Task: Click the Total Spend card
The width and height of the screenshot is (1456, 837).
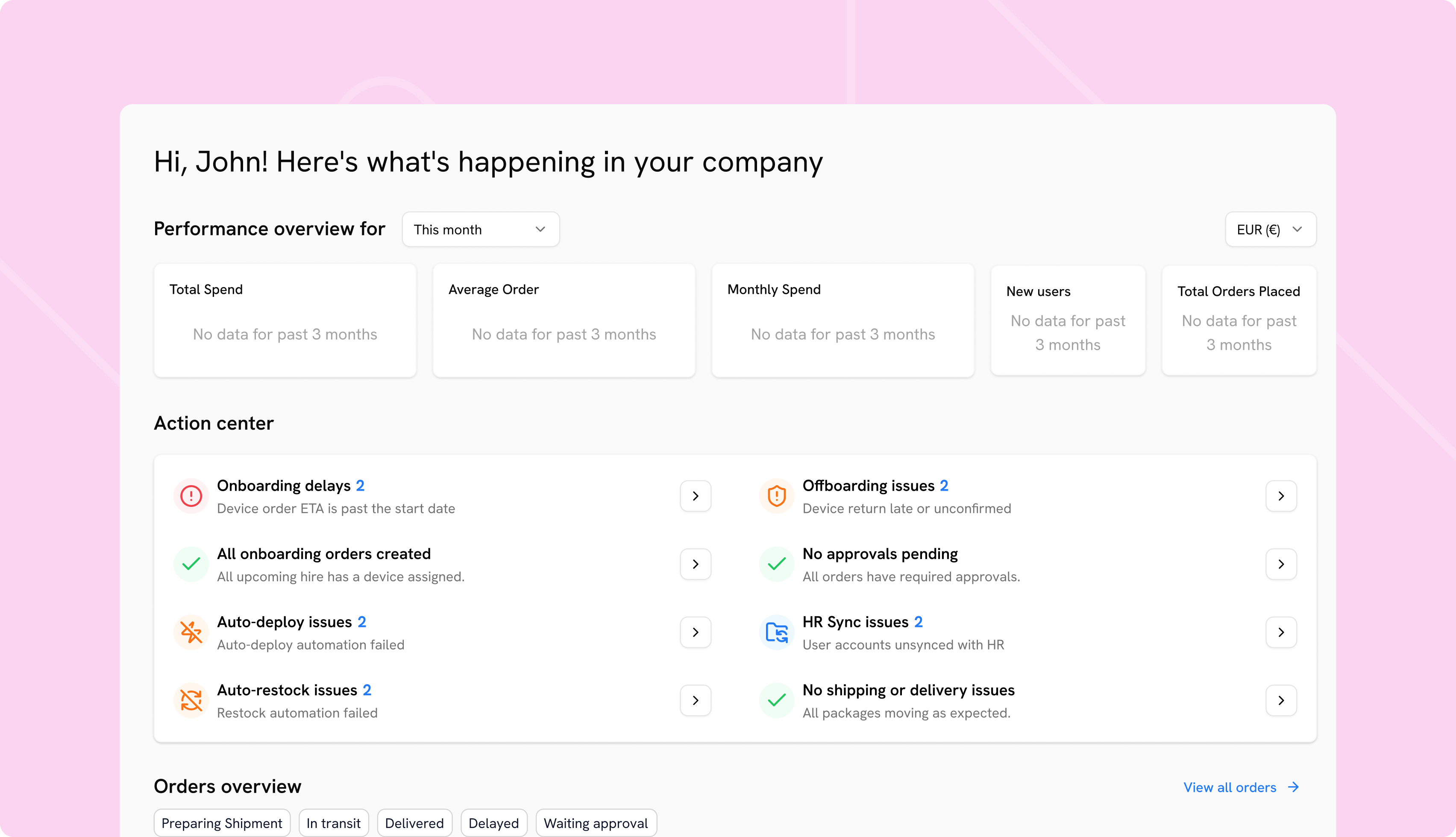Action: pos(285,320)
